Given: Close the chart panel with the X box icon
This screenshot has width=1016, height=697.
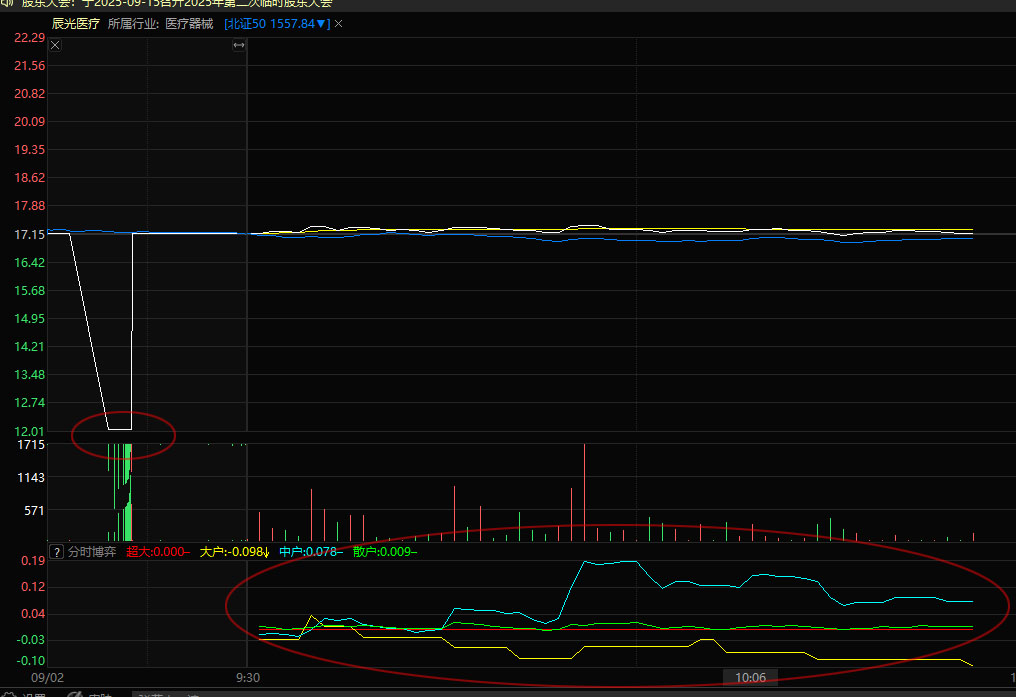Looking at the screenshot, I should click(55, 45).
